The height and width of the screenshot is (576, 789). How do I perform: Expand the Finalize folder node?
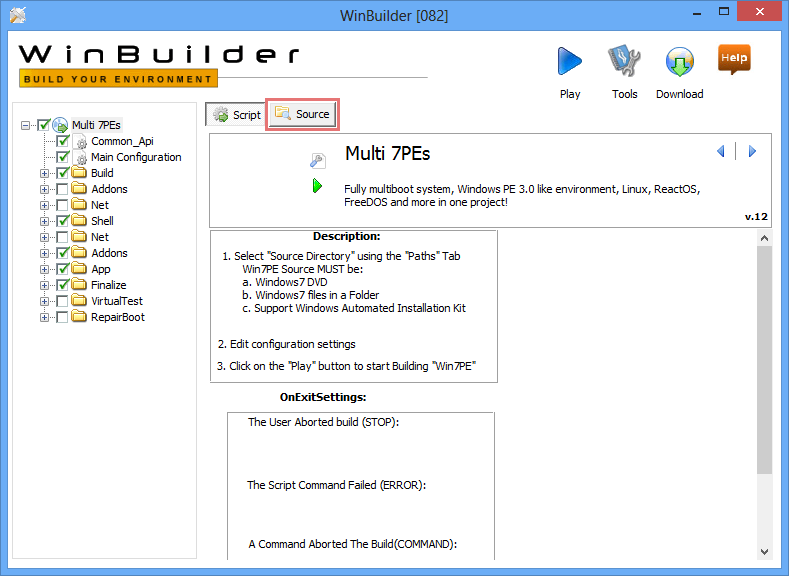(44, 286)
